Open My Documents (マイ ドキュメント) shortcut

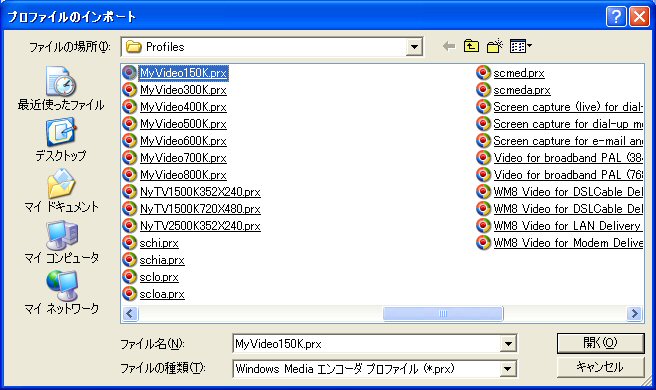click(61, 191)
